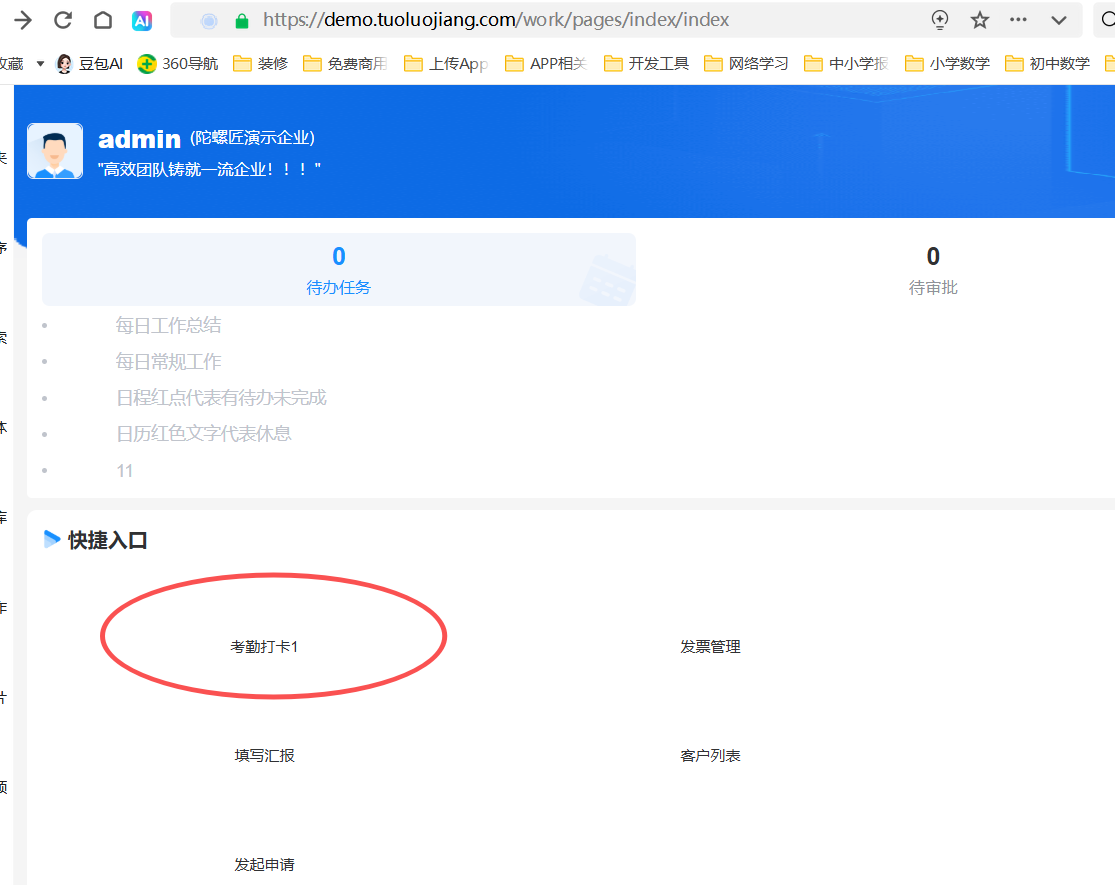Reload the page with refresh icon

(x=63, y=20)
